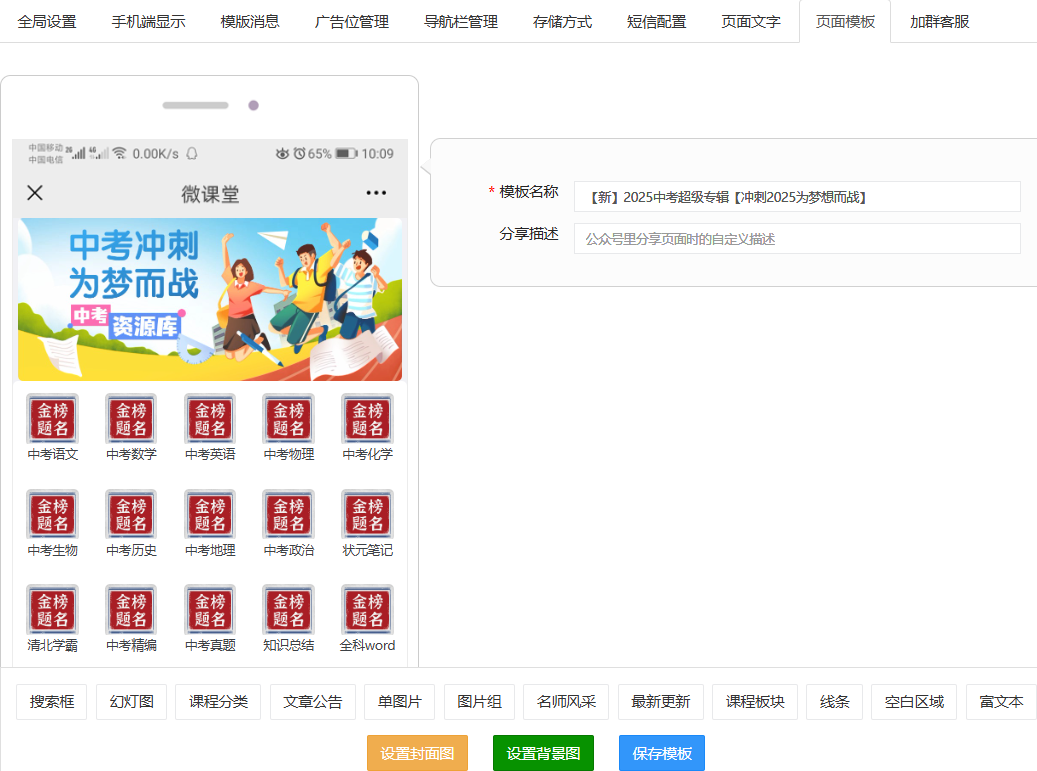Screen dimensions: 1037x771
Task: Open the 中考数学 category icon
Action: (131, 419)
